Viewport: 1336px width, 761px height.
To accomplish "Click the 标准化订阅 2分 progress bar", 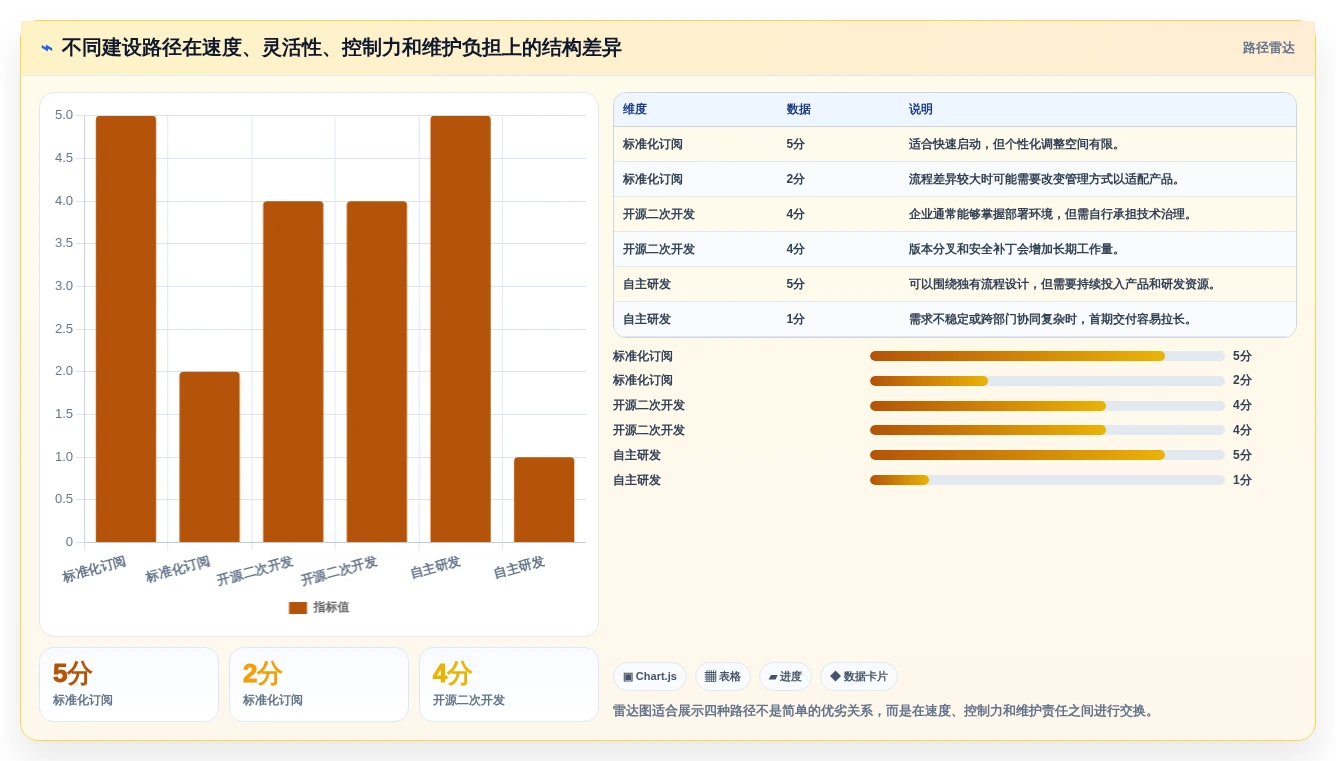I will [1047, 381].
